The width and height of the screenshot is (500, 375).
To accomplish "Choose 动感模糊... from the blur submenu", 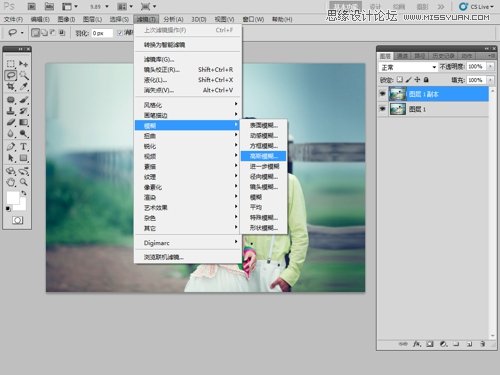I will 263,135.
